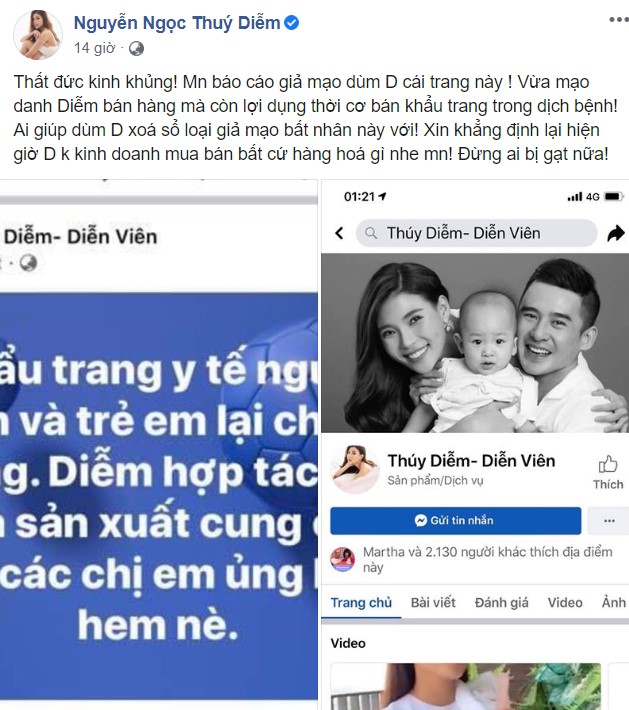Click the Thích thumbs-up icon
The width and height of the screenshot is (629, 710).
pos(608,464)
